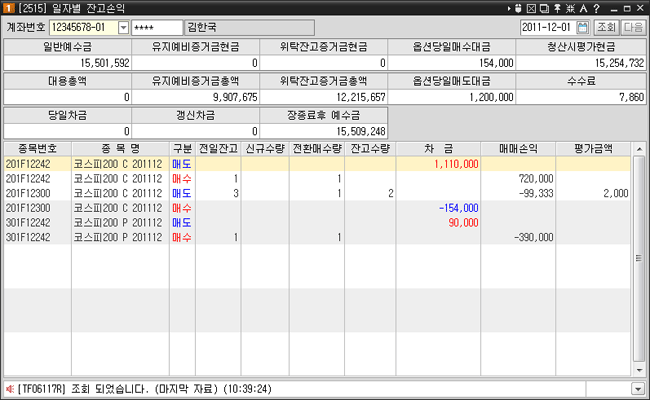Click the scroll up arrow of the table

pos(639,149)
